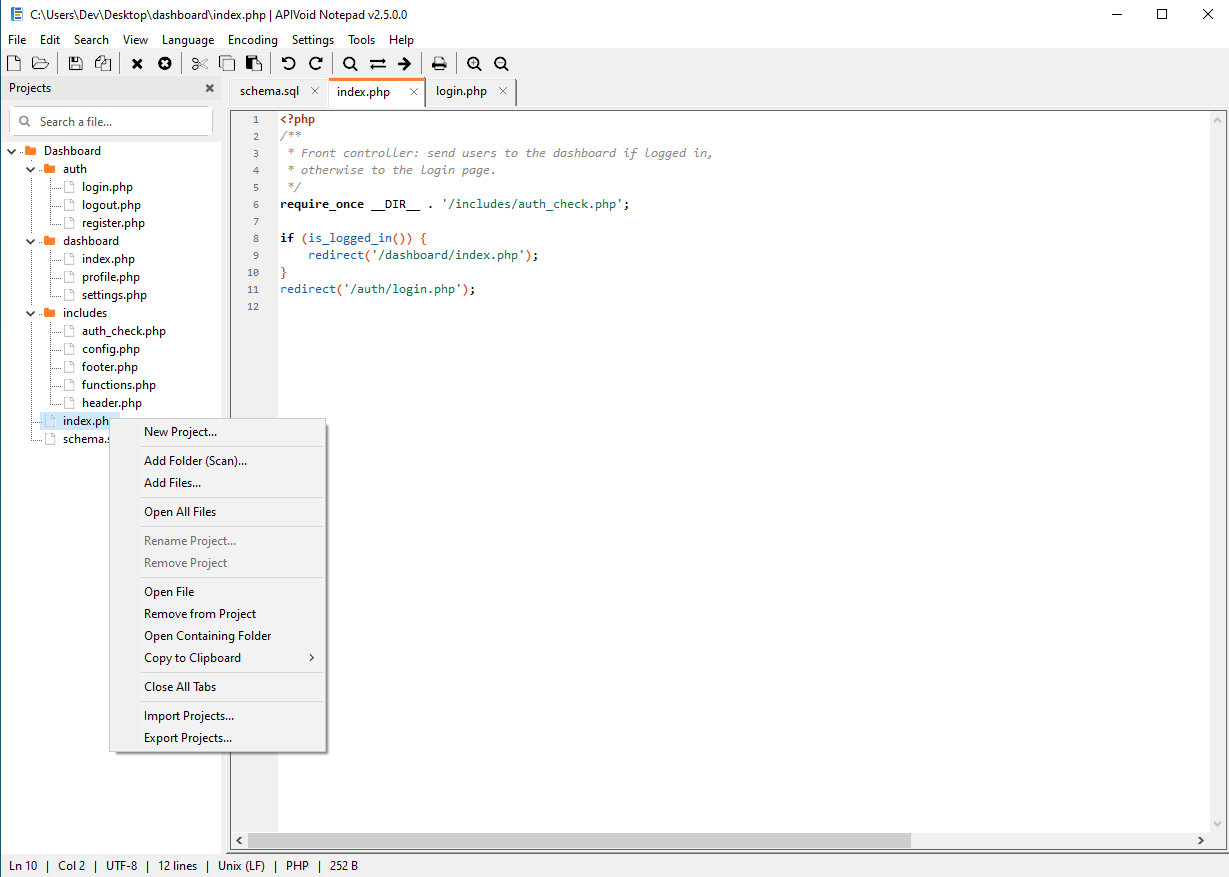Screen dimensions: 1229x877
Task: Select header.php in the tree
Action: tap(112, 403)
